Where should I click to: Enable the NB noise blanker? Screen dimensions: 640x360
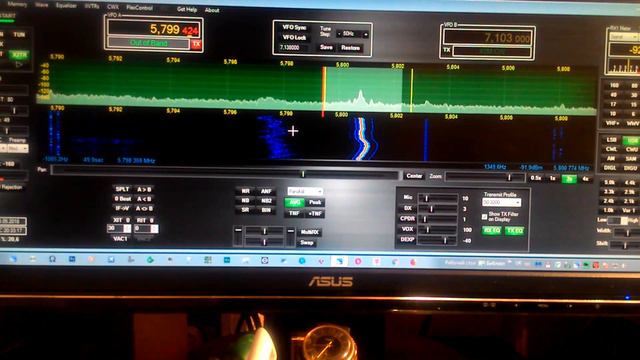tap(245, 200)
